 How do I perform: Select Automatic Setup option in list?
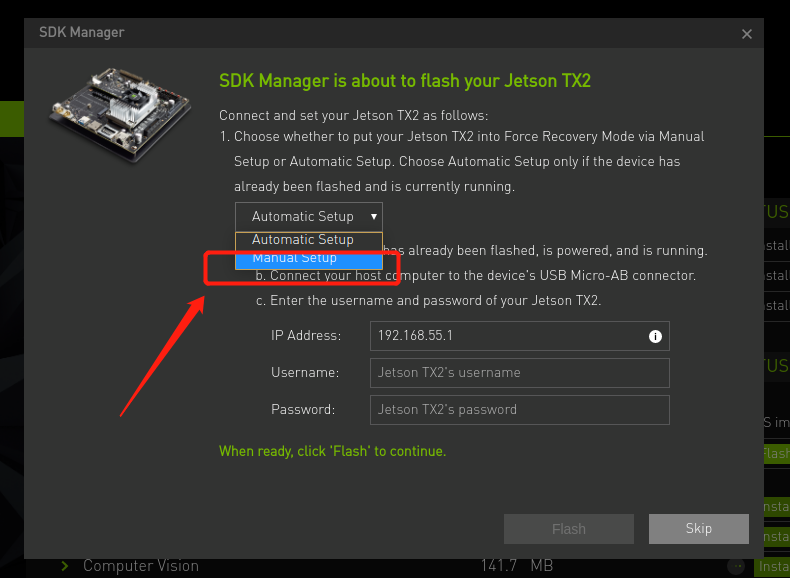tap(308, 240)
